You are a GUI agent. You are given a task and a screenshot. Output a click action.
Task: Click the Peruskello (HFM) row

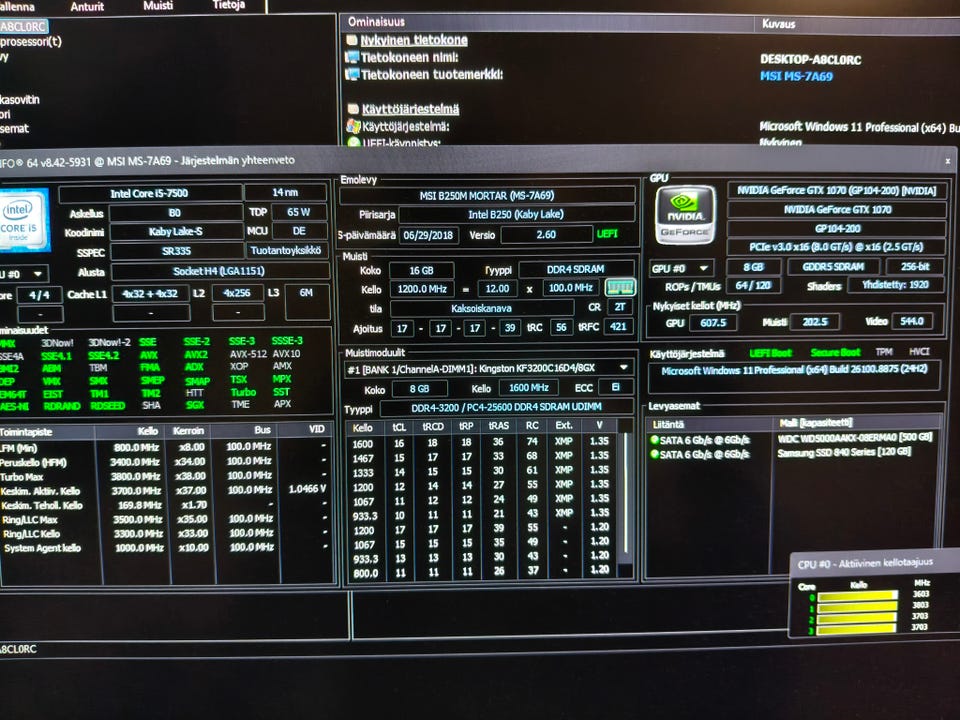(x=165, y=461)
